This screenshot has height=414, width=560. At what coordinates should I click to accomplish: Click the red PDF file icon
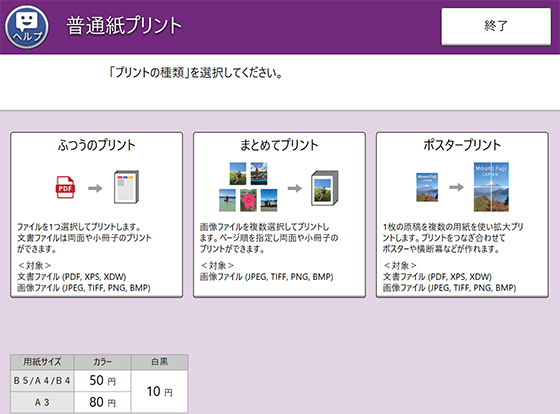click(x=65, y=187)
